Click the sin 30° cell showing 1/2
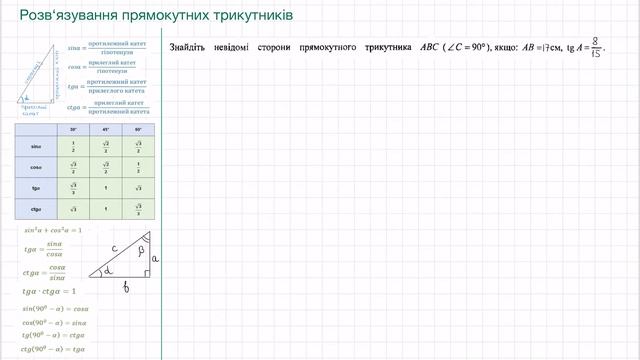 coord(73,146)
